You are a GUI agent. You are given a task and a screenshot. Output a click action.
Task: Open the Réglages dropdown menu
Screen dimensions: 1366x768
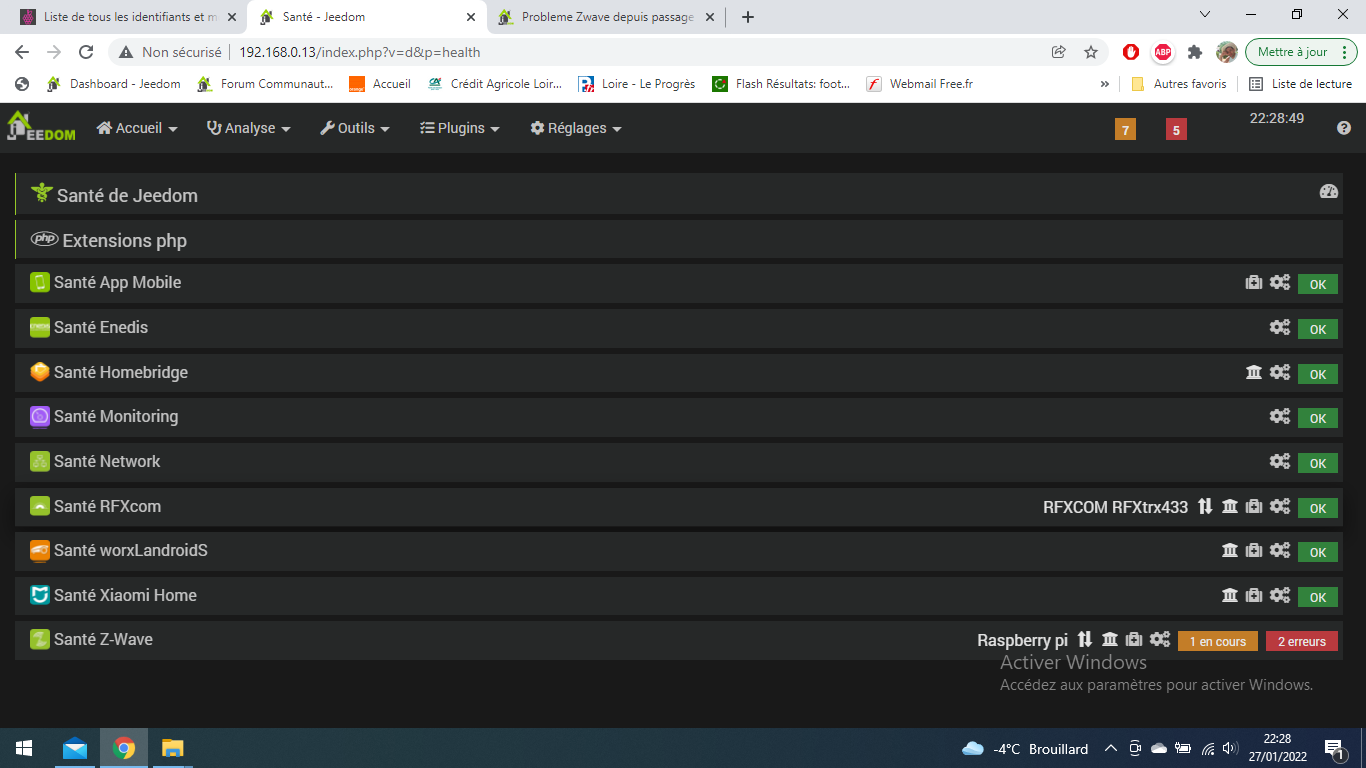pos(576,128)
